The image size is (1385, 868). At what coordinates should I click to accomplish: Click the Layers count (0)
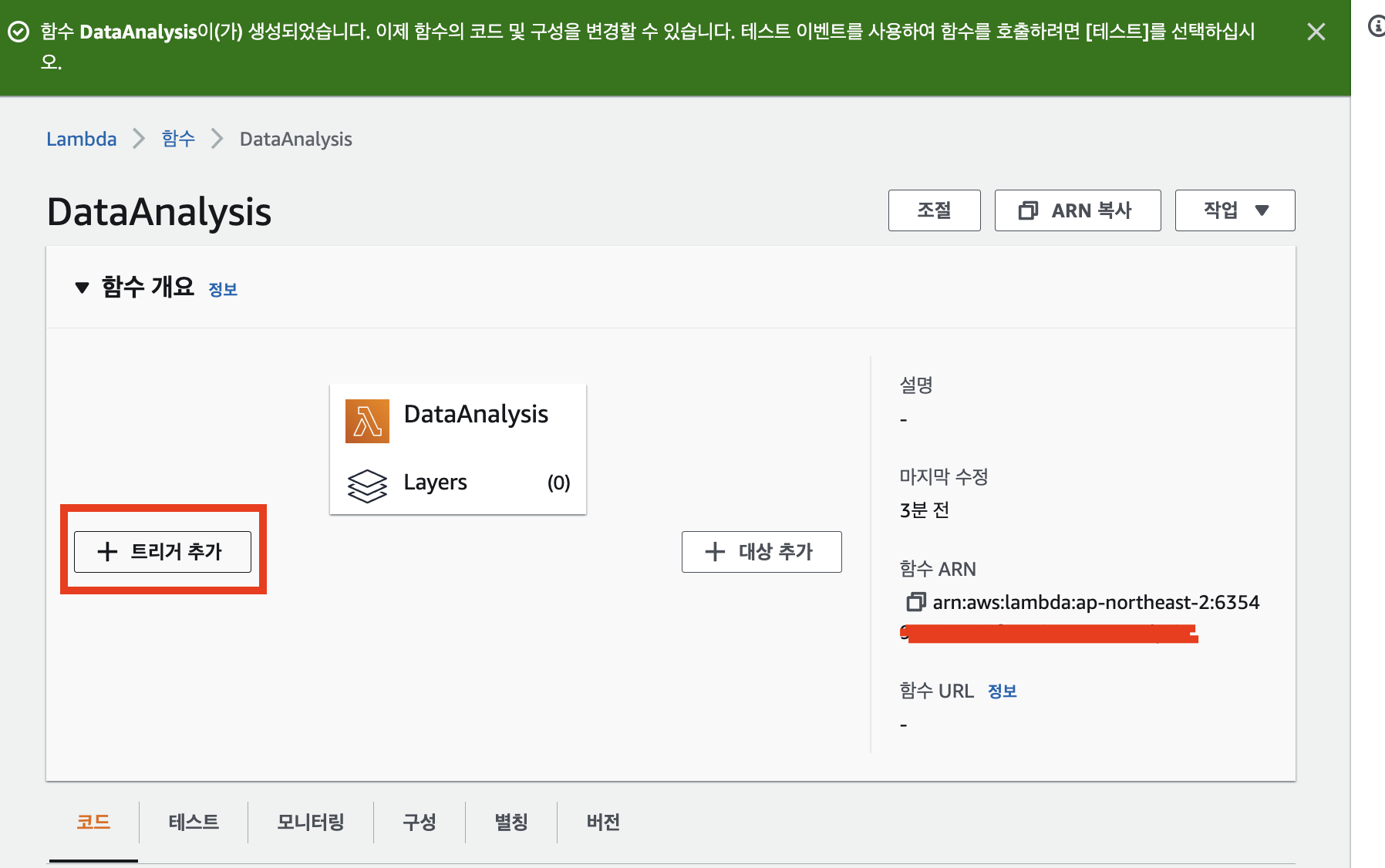coord(558,483)
